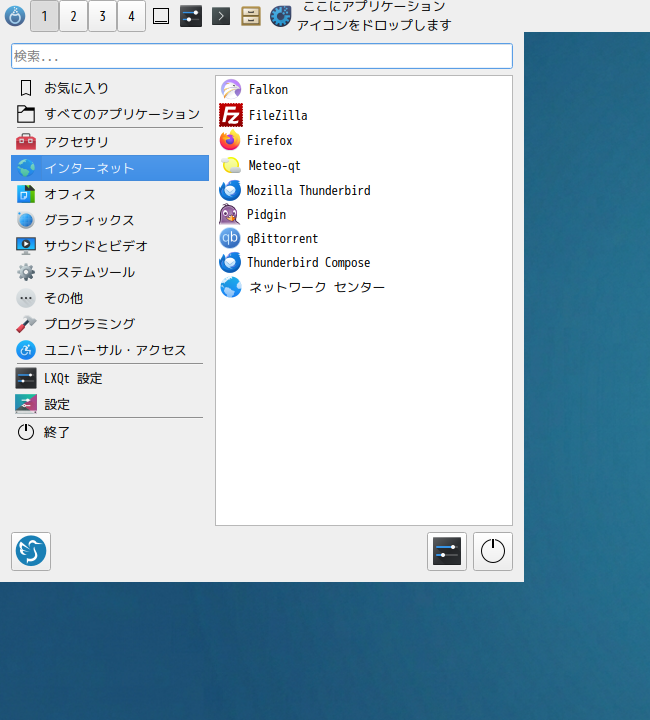This screenshot has width=650, height=720.
Task: Open the Pidgin messenger entry
Action: click(364, 214)
